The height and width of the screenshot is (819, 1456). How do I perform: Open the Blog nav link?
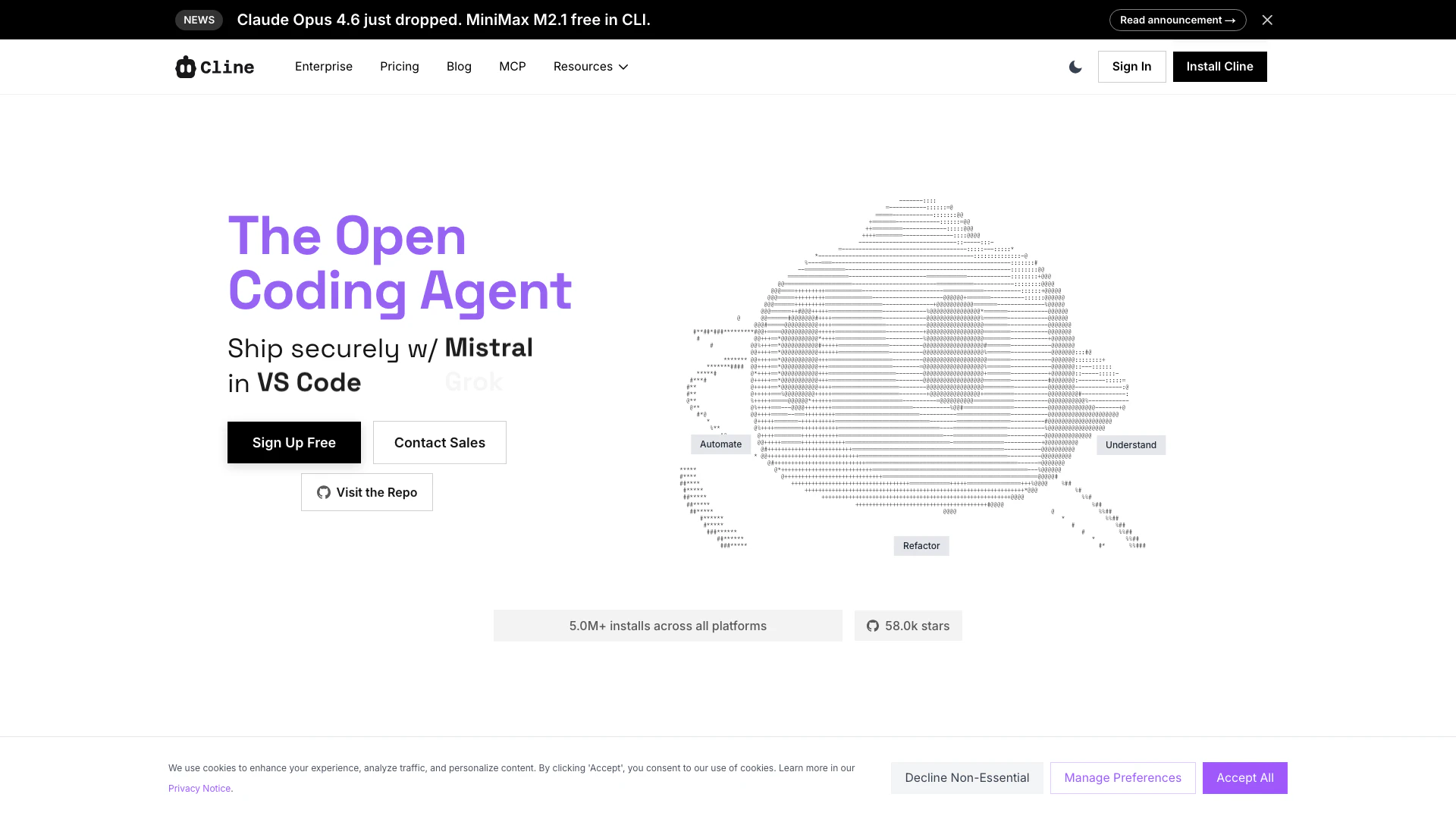(x=459, y=67)
